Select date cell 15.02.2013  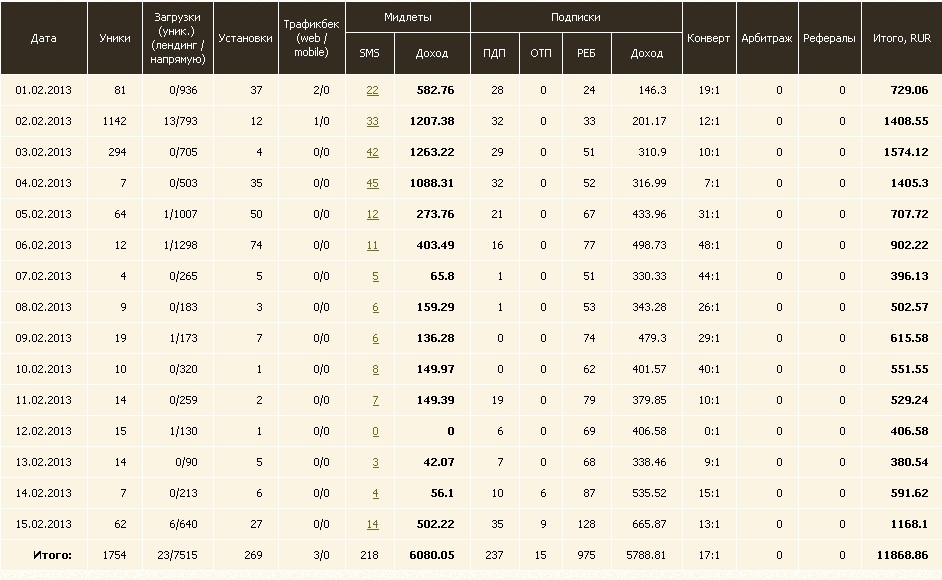point(43,524)
